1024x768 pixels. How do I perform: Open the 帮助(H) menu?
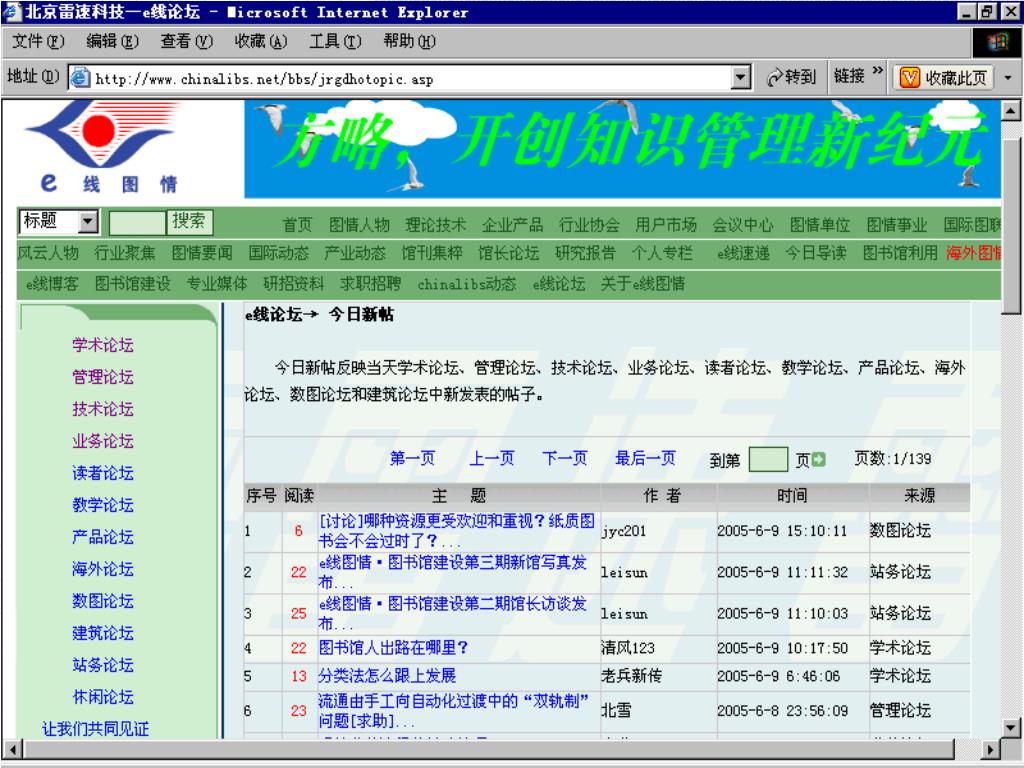click(409, 42)
